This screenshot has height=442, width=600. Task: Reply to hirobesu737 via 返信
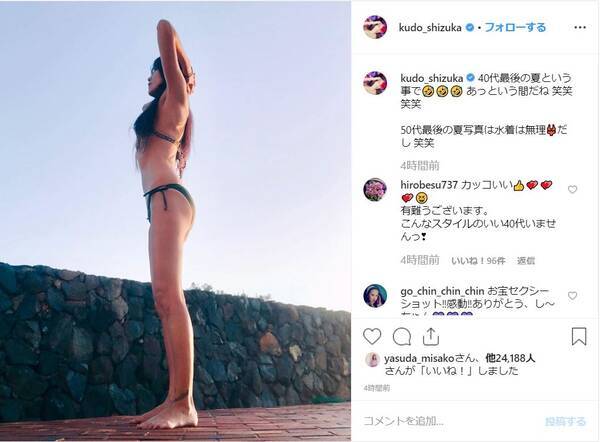click(526, 261)
